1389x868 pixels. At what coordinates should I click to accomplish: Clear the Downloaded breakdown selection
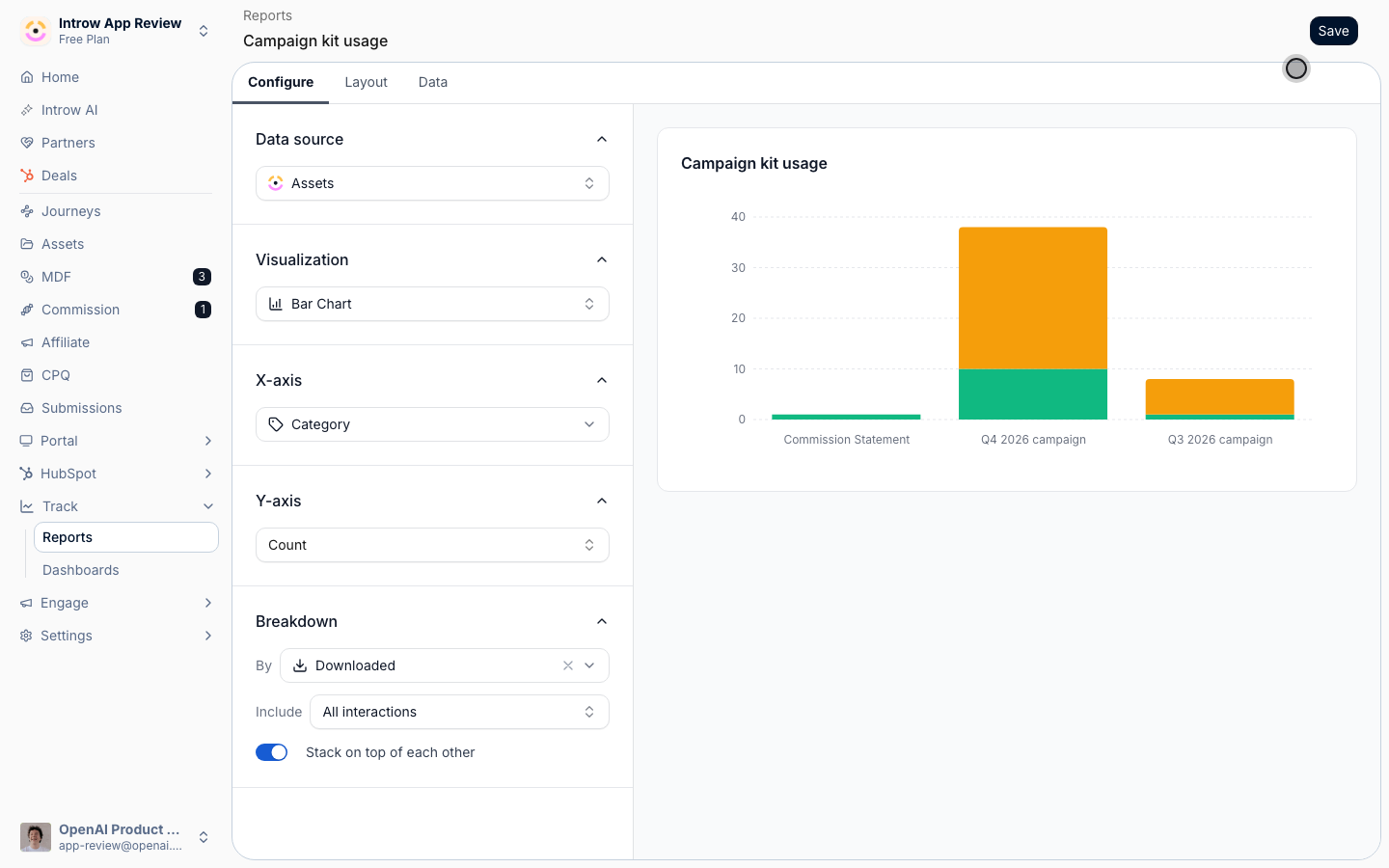[568, 665]
